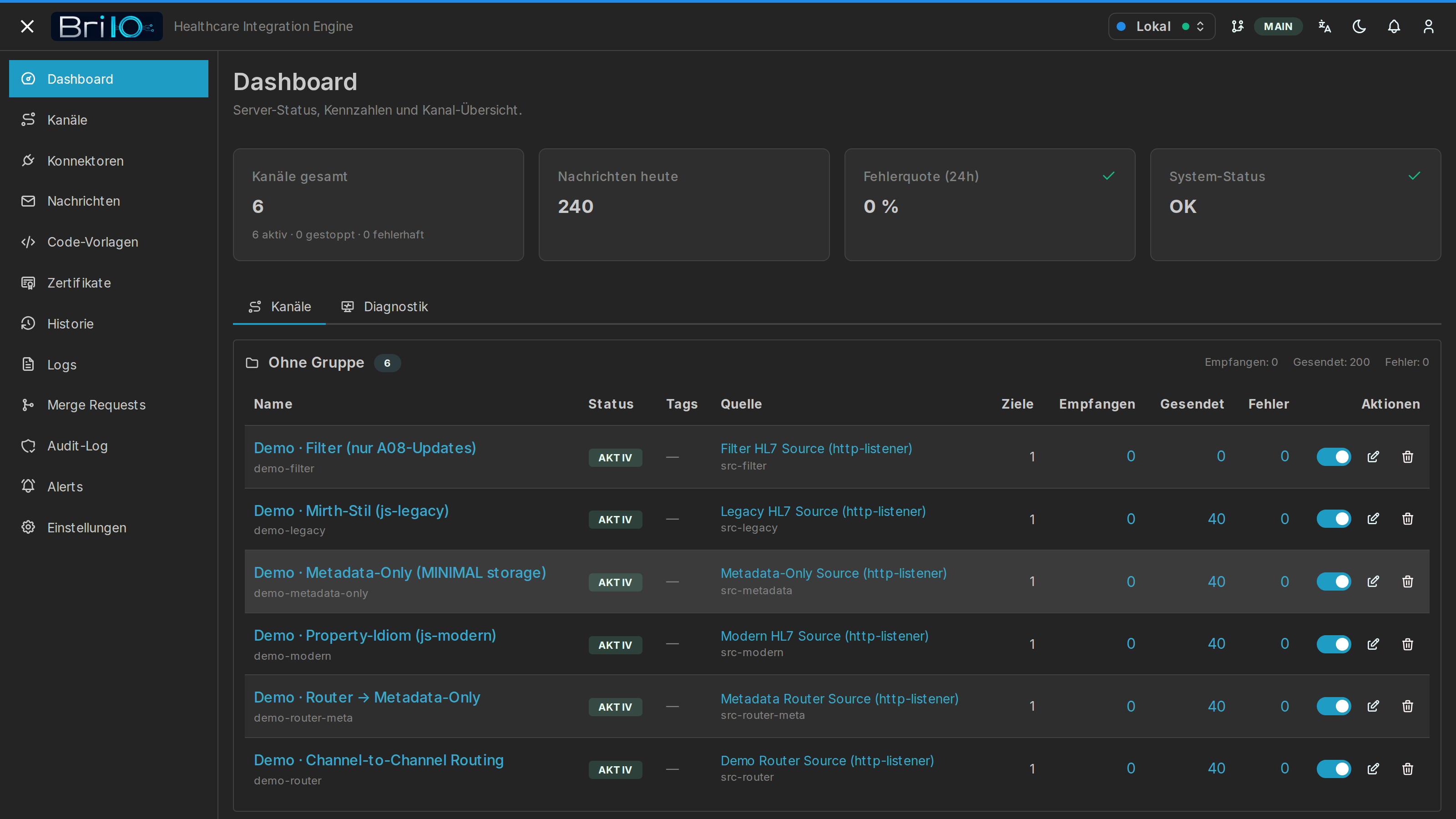Image resolution: width=1456 pixels, height=819 pixels.
Task: Open the language translation icon
Action: point(1325,26)
